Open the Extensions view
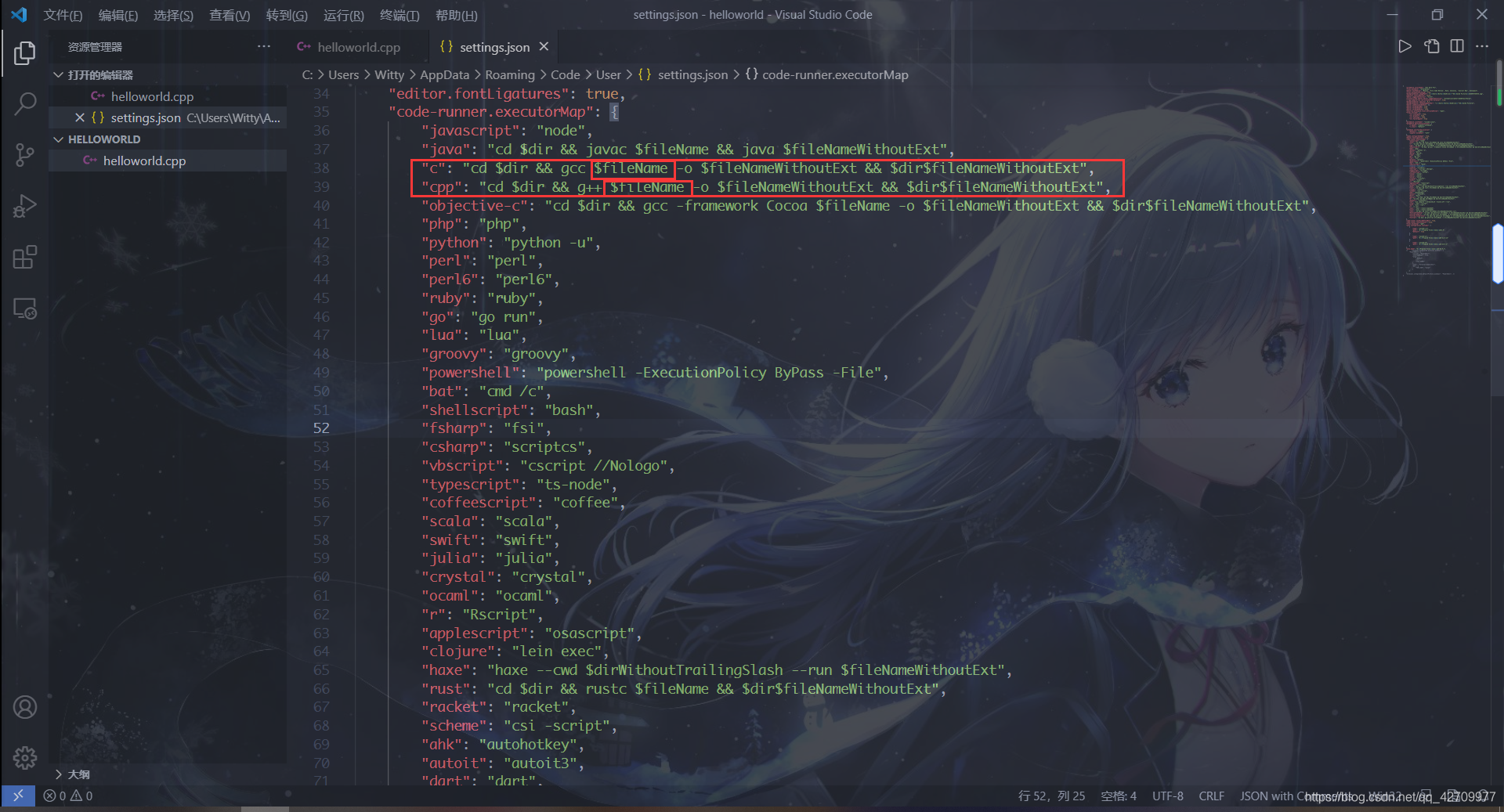The image size is (1504, 812). pyautogui.click(x=24, y=258)
